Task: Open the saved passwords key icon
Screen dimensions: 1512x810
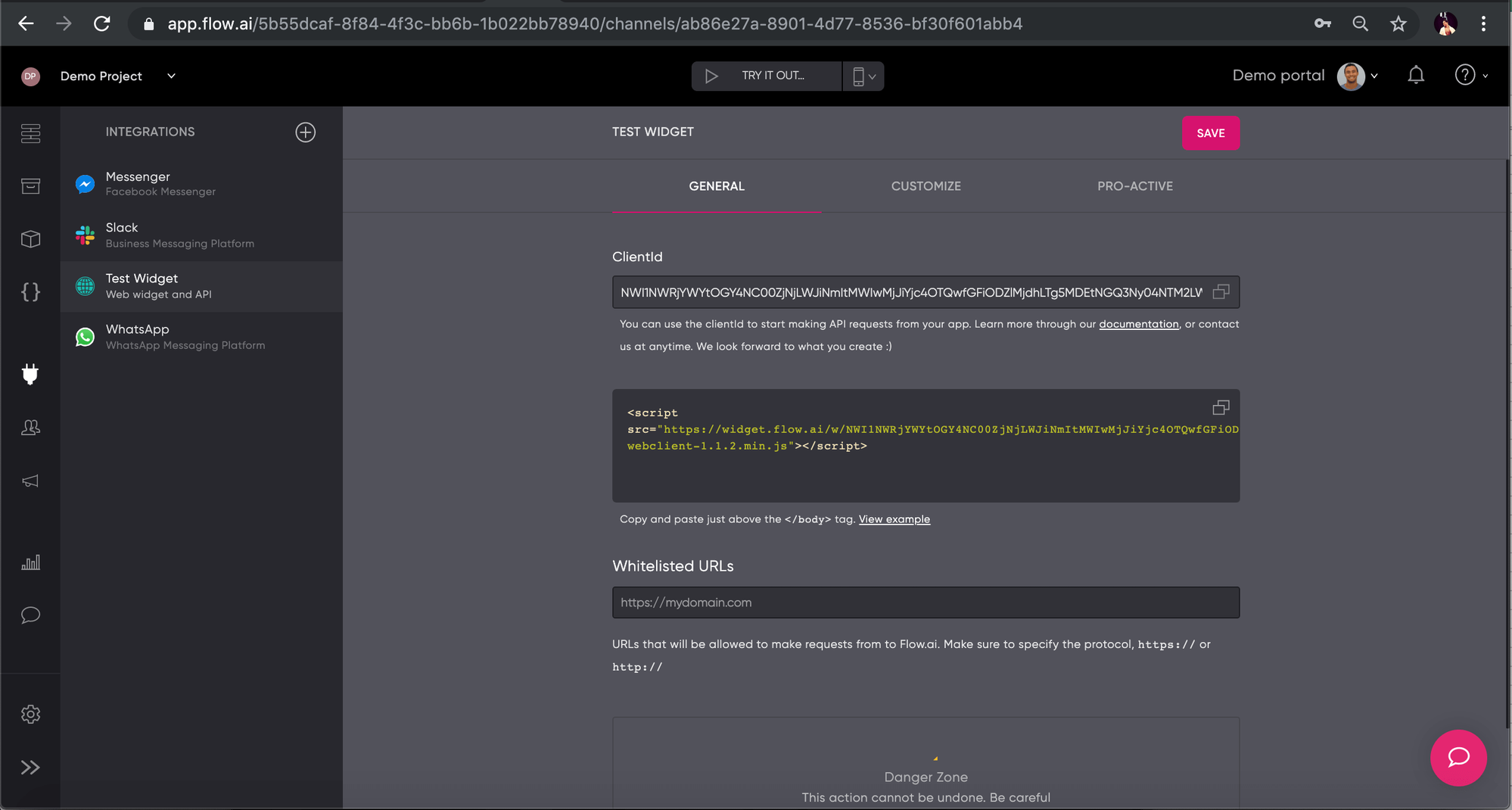Action: click(1322, 23)
